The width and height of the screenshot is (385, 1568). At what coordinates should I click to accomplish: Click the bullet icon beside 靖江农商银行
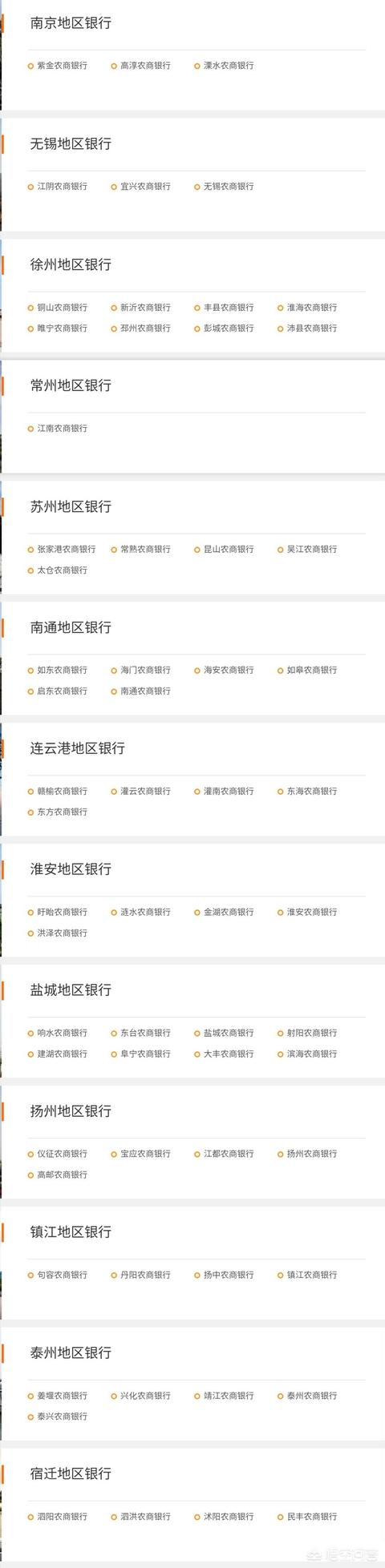[197, 1396]
